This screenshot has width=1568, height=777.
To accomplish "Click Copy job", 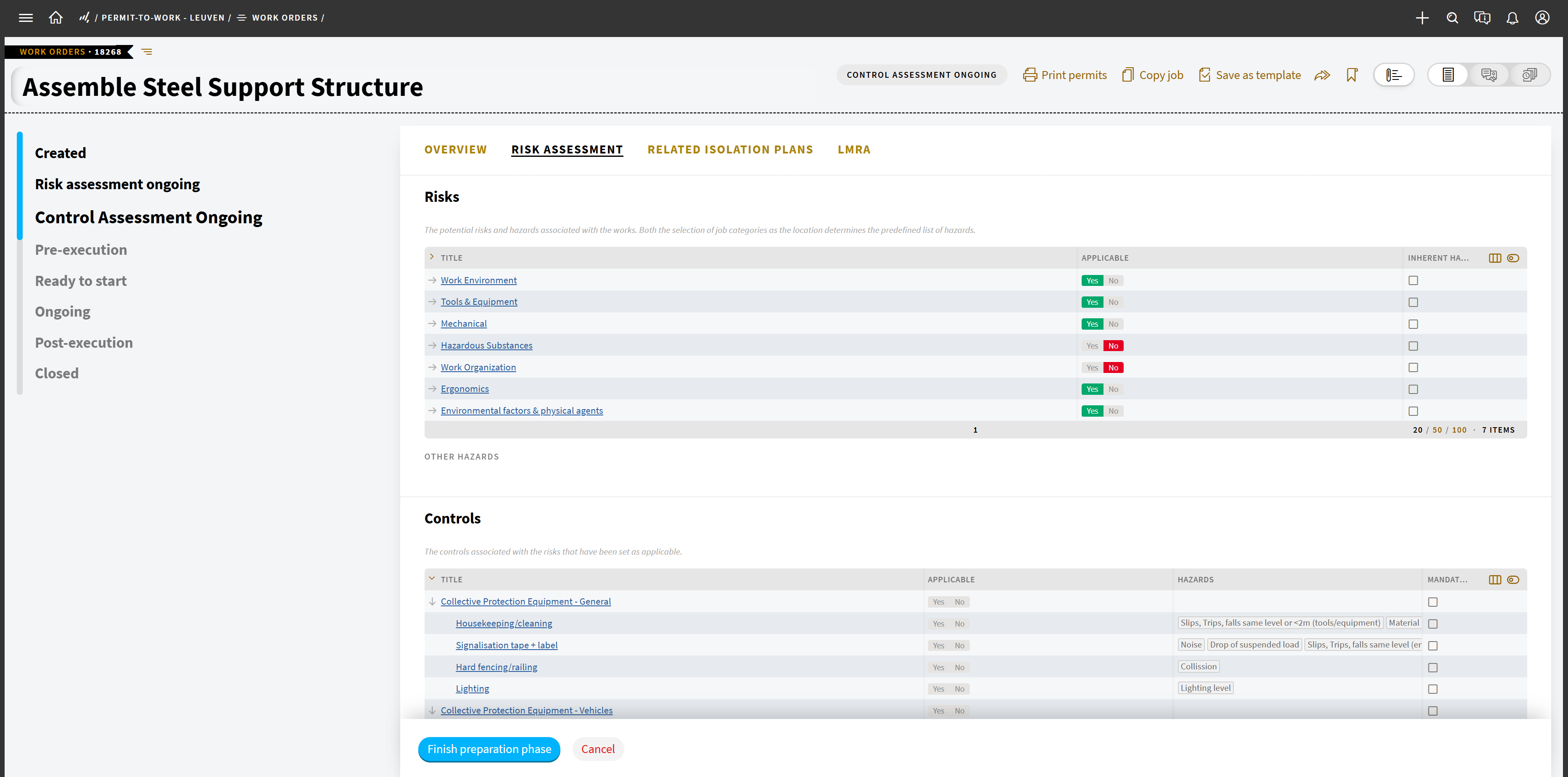I will tap(1152, 75).
